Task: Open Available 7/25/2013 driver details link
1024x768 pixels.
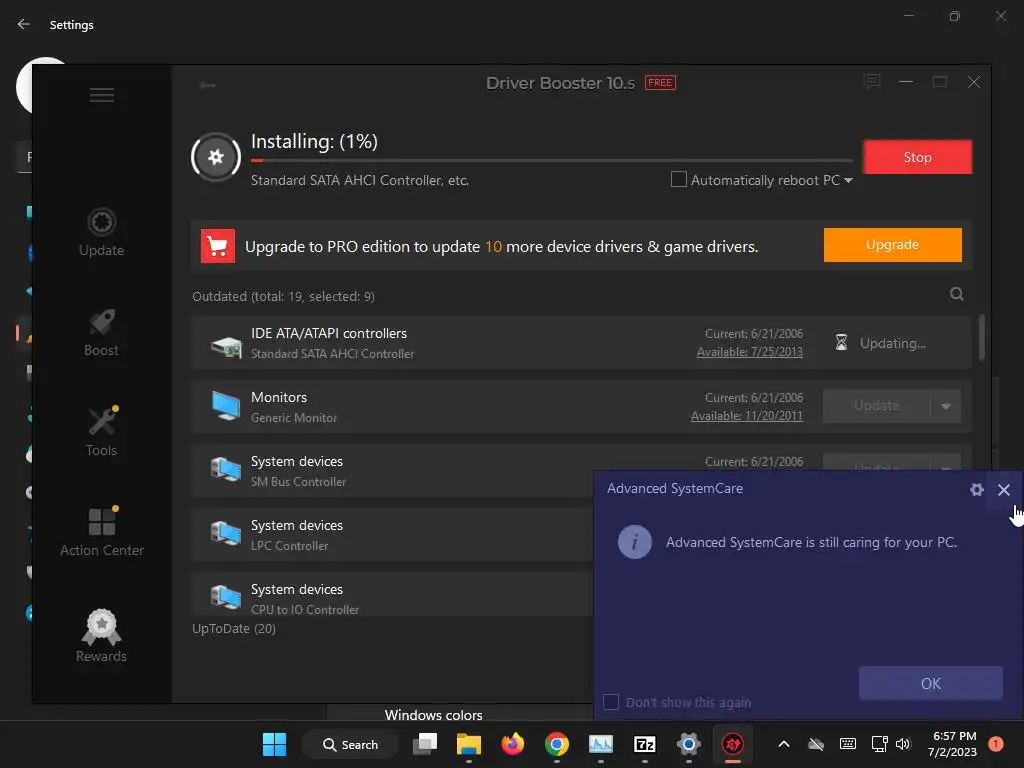Action: click(x=750, y=352)
